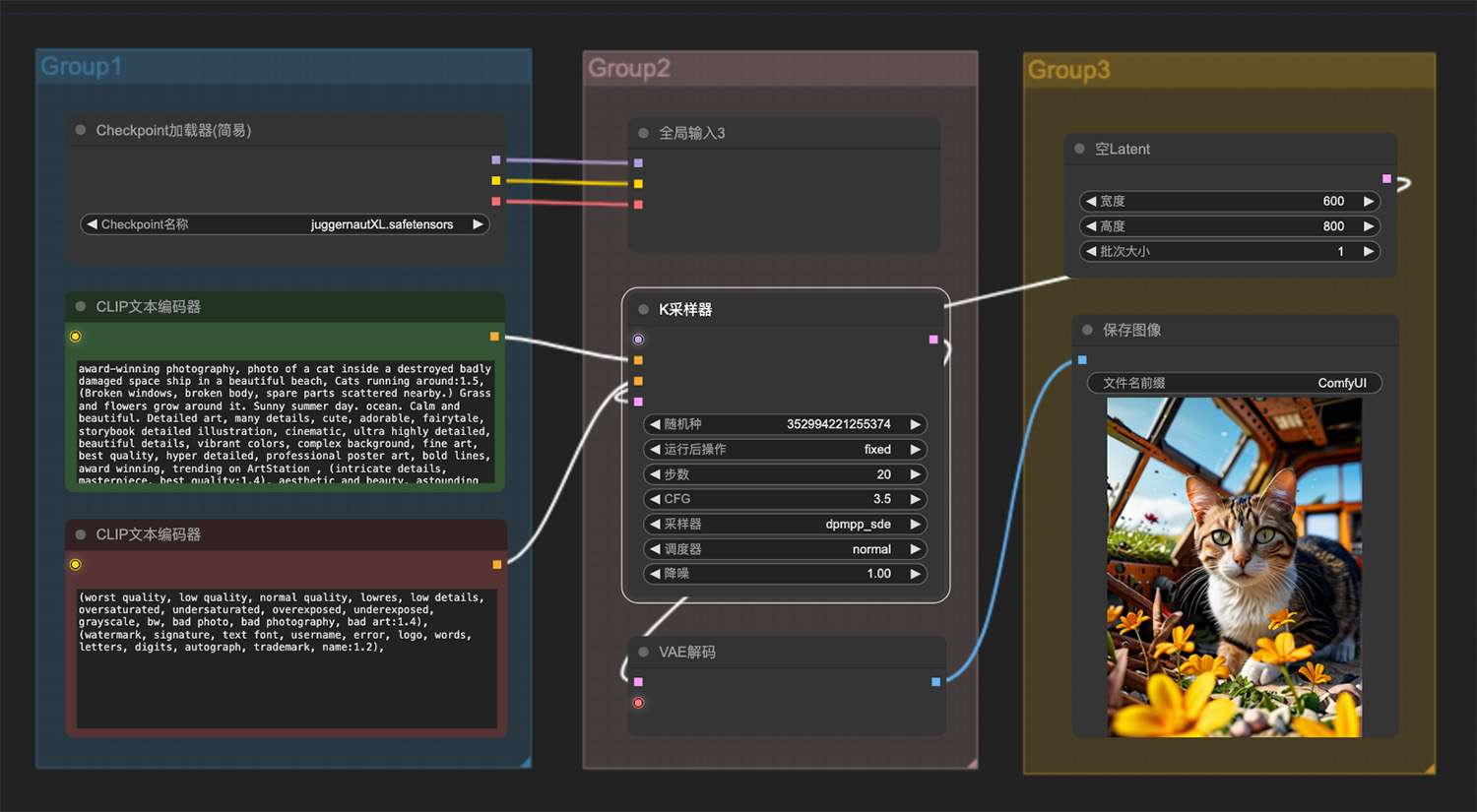The height and width of the screenshot is (812, 1477).
Task: Click the 采样器 right arrow for next sampler
Action: point(915,524)
